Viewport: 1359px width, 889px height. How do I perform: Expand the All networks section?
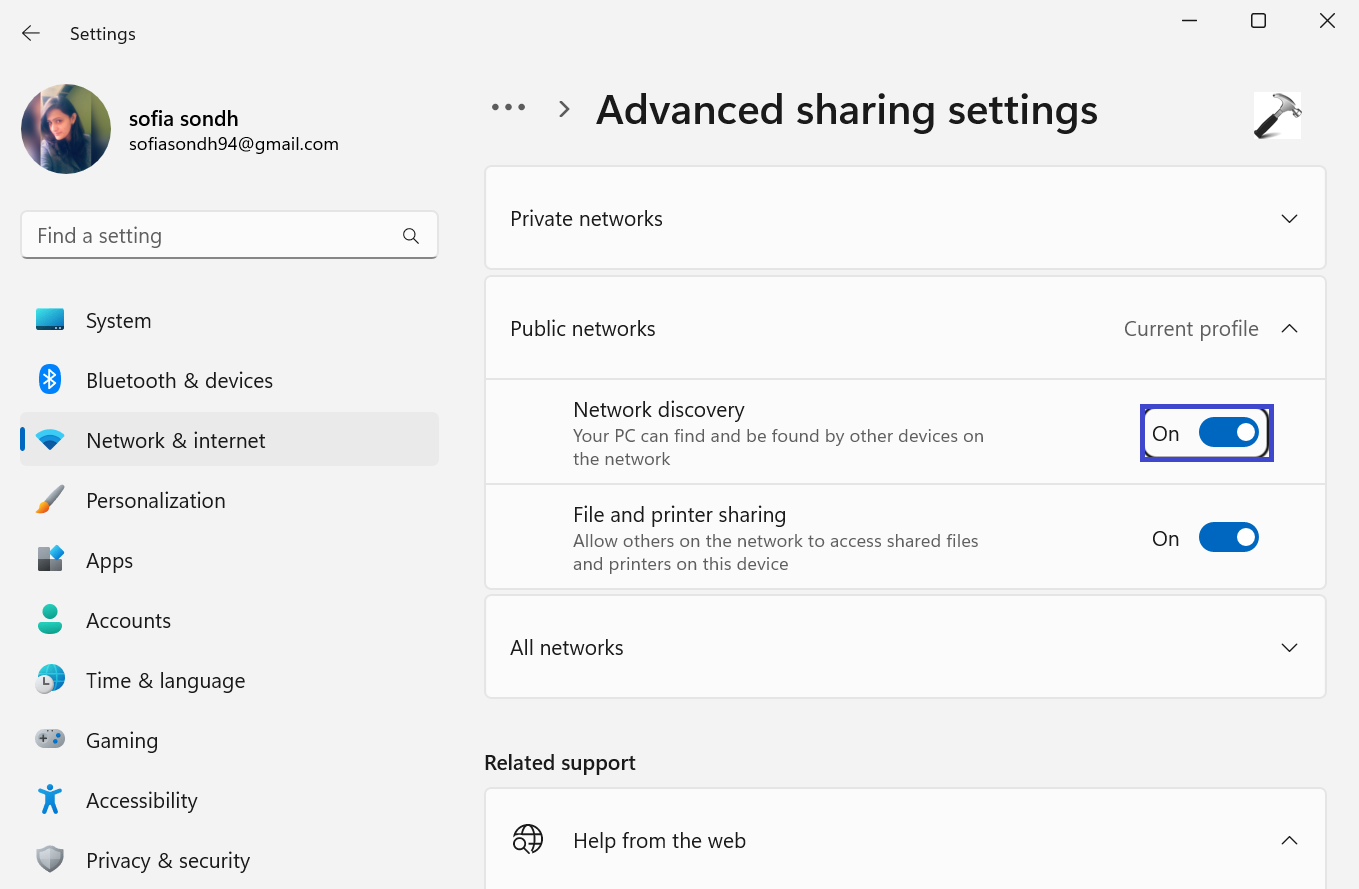pyautogui.click(x=1289, y=648)
